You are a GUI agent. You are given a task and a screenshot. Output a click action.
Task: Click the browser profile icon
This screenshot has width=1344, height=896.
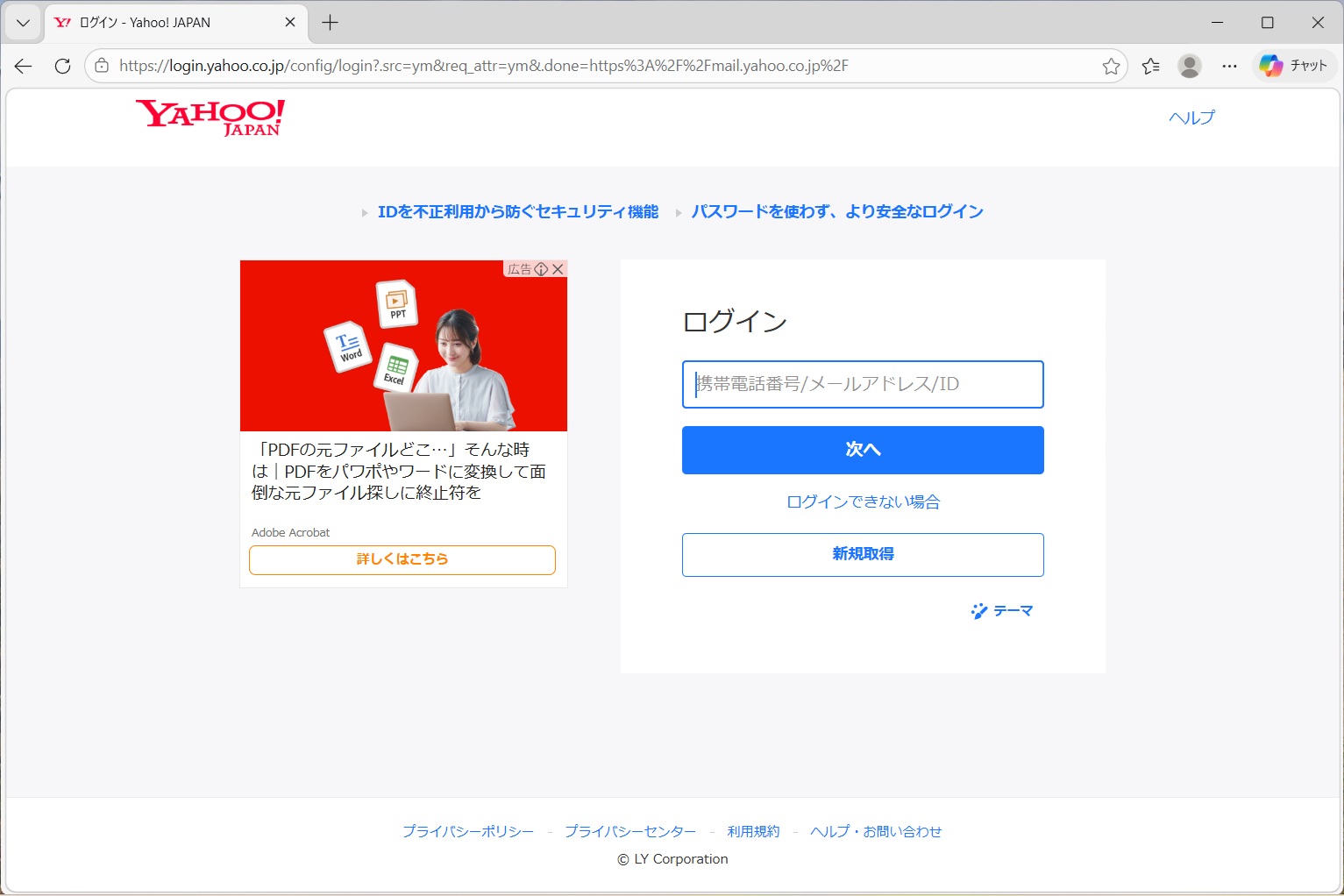(x=1189, y=65)
